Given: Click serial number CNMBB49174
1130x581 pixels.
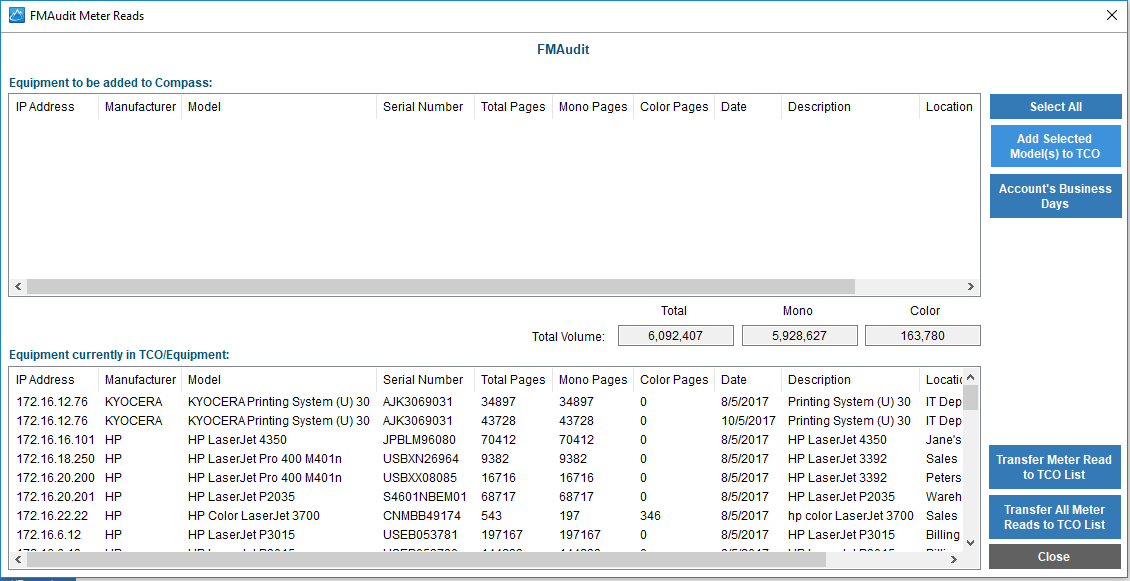Looking at the screenshot, I should click(x=422, y=516).
